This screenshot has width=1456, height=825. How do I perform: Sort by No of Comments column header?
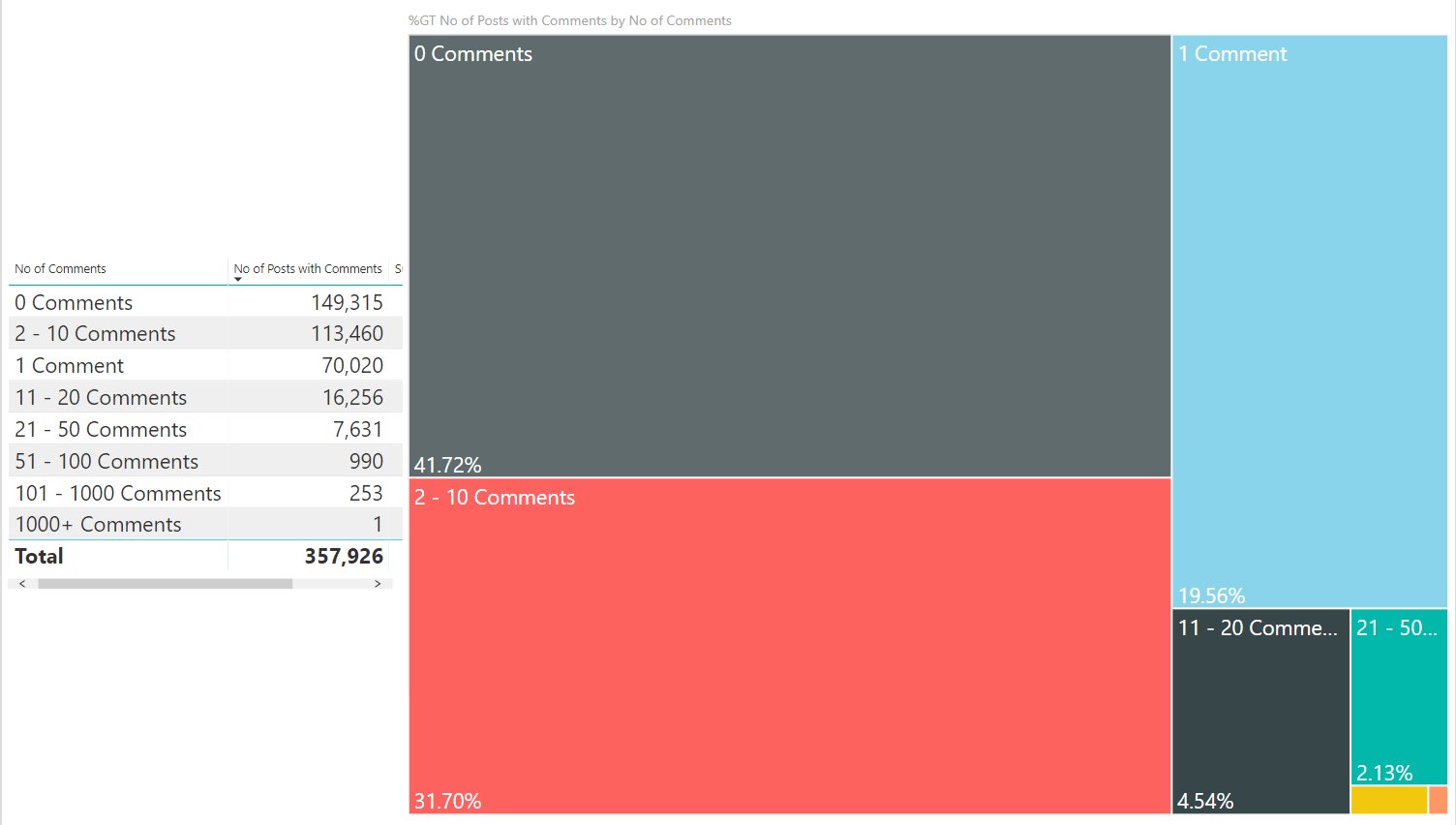60,269
